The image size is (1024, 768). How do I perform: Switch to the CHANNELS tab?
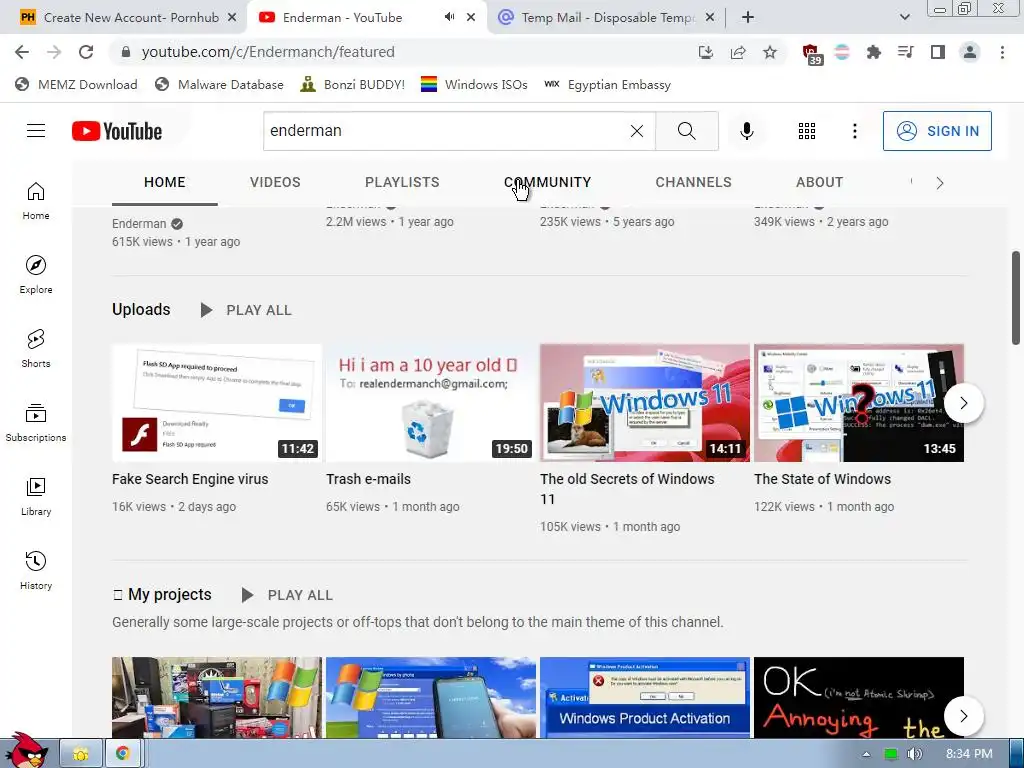coord(694,182)
